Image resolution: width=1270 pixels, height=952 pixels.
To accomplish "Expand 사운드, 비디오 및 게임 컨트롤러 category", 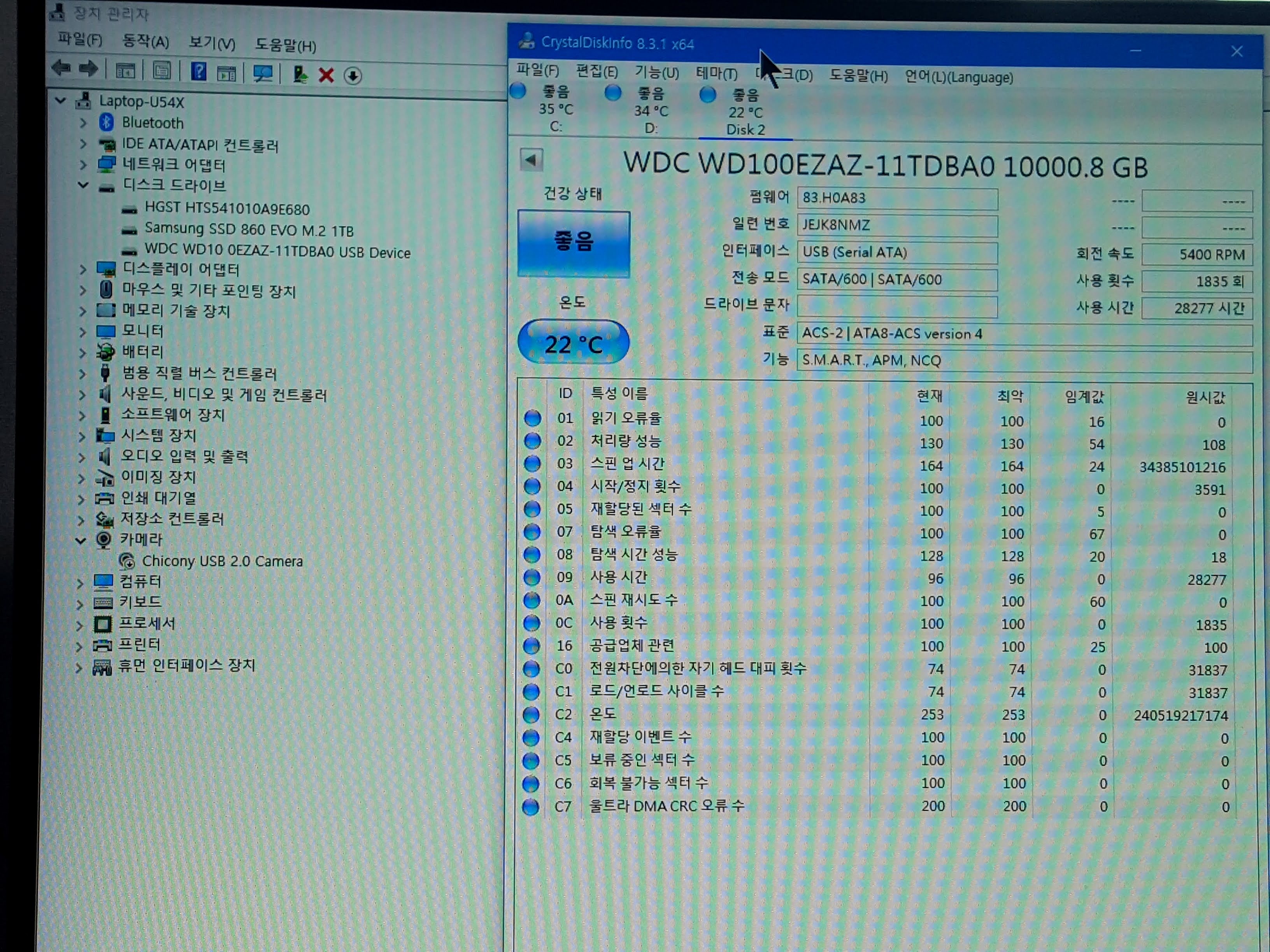I will pyautogui.click(x=82, y=395).
